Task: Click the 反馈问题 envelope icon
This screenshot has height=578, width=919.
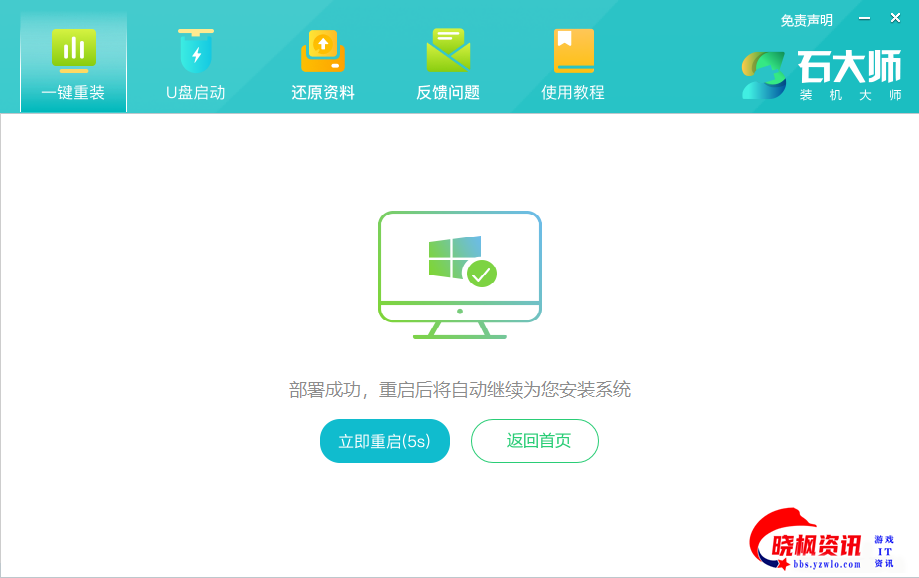Action: point(448,50)
